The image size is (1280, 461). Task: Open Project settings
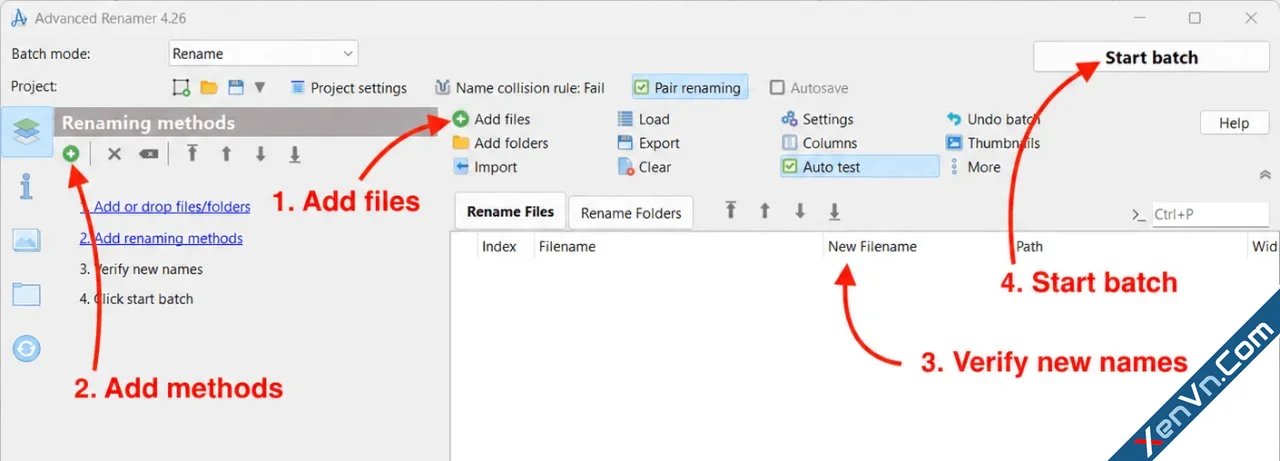348,88
